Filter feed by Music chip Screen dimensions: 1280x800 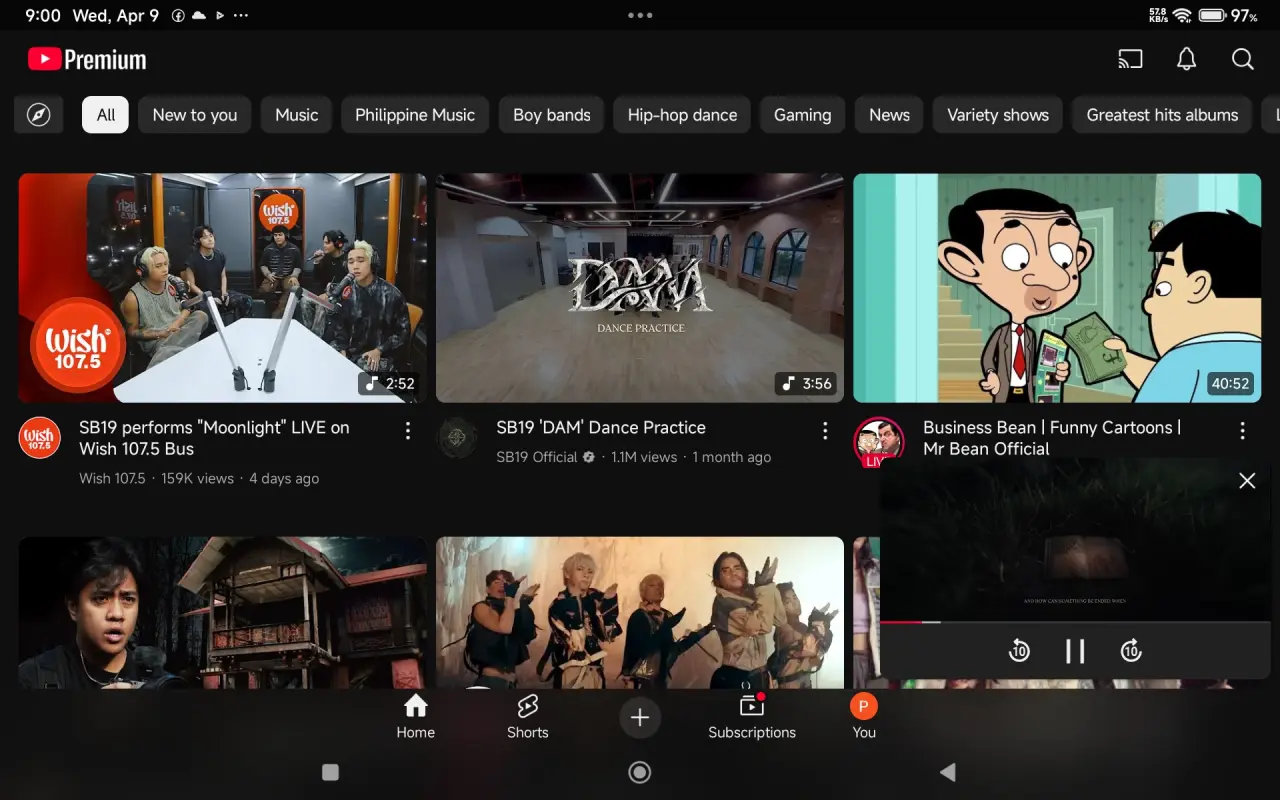[x=297, y=115]
